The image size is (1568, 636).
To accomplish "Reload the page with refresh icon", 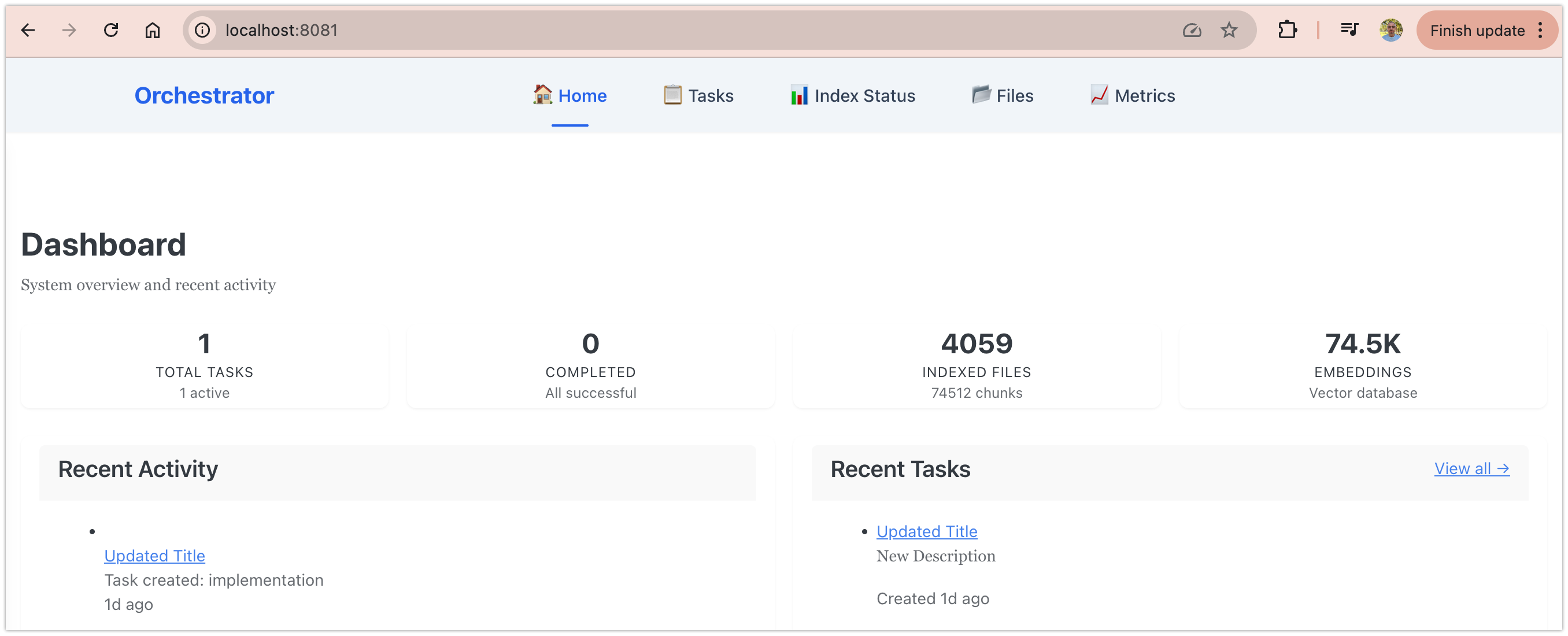I will click(x=111, y=30).
